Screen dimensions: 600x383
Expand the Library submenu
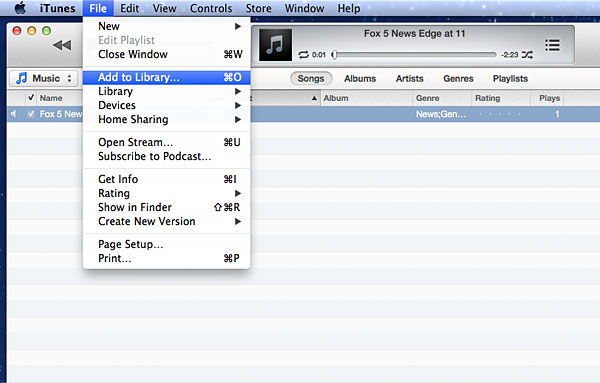pos(166,91)
